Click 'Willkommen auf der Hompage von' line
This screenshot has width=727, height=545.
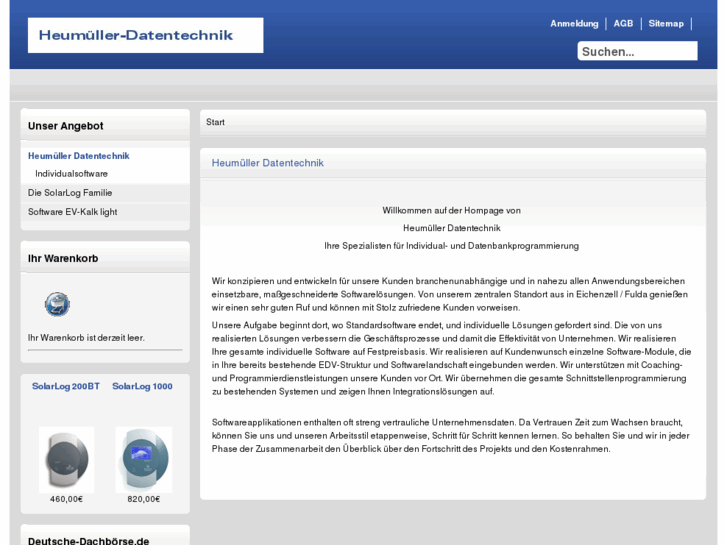452,211
